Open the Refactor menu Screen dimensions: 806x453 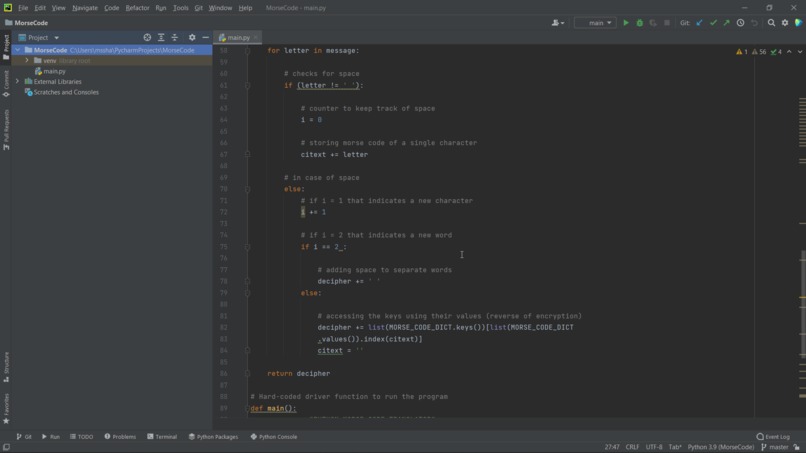(x=137, y=8)
